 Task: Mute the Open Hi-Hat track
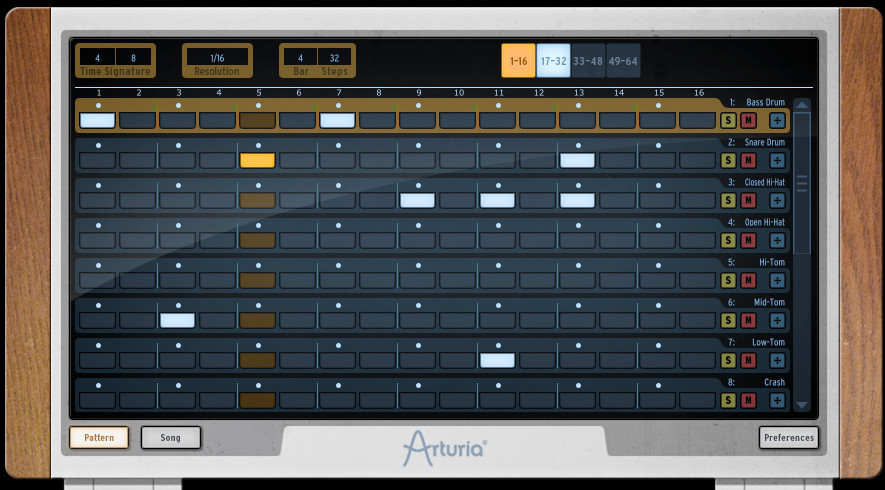748,241
